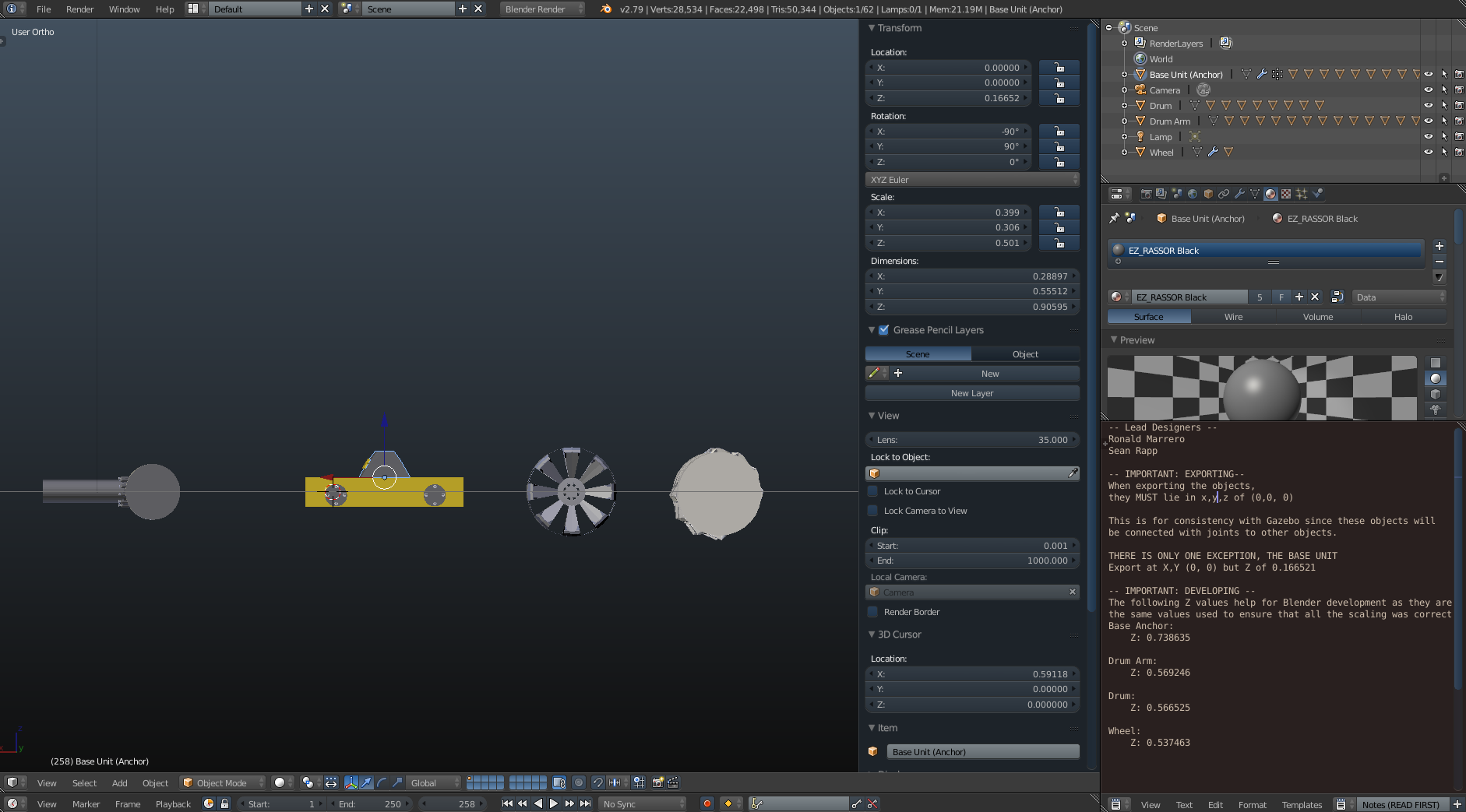This screenshot has width=1466, height=812.
Task: Open the Scene properties tab icon
Action: pos(1177,194)
